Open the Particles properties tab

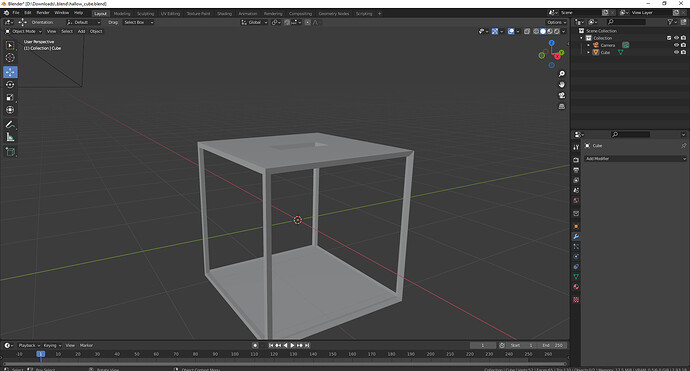(x=576, y=246)
